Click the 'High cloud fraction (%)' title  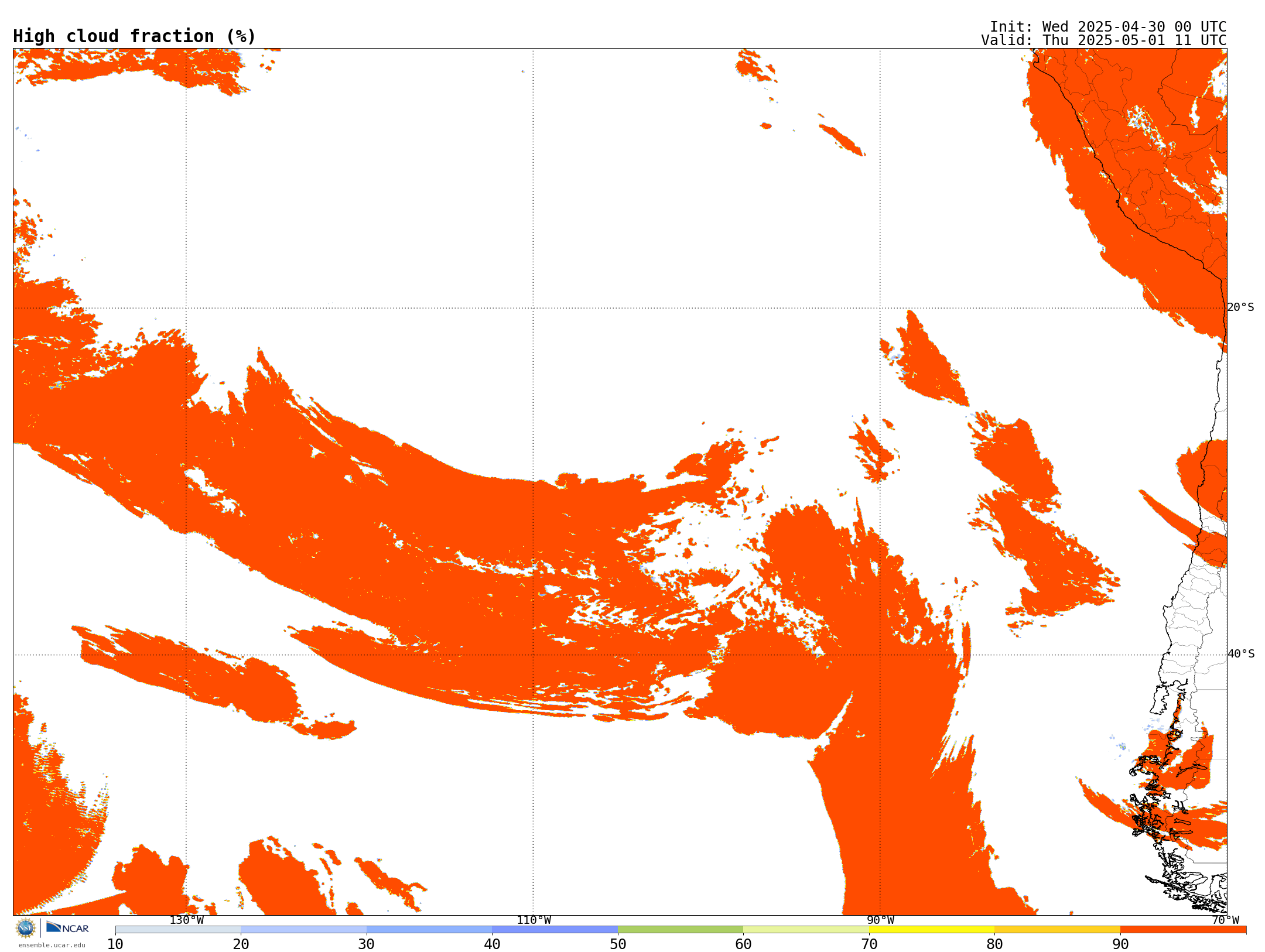pos(135,36)
